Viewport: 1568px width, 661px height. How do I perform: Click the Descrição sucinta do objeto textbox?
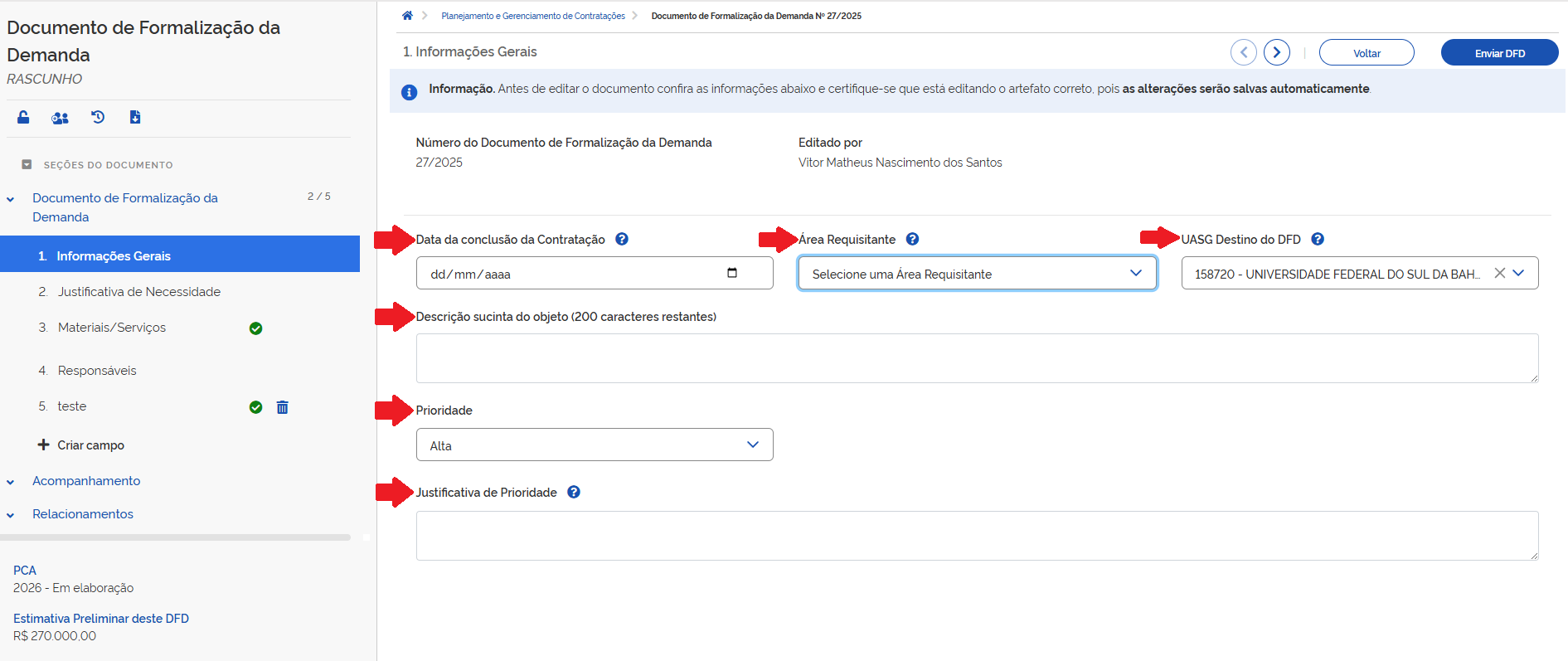pyautogui.click(x=976, y=358)
